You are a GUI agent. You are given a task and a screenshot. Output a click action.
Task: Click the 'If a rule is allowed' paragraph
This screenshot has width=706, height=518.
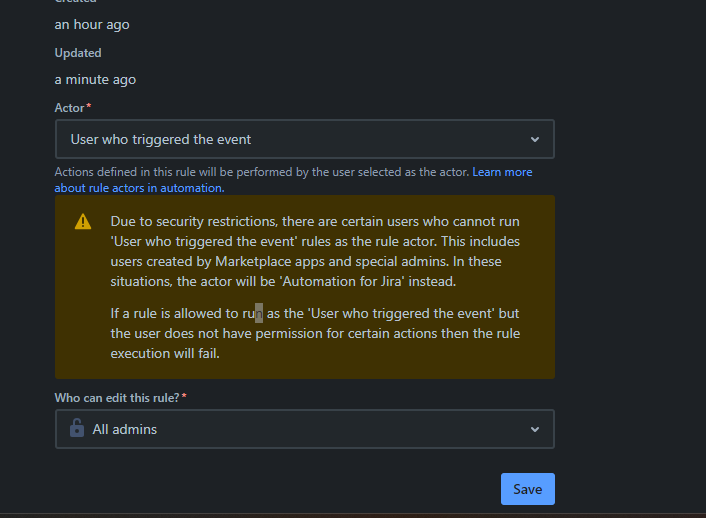pyautogui.click(x=315, y=333)
